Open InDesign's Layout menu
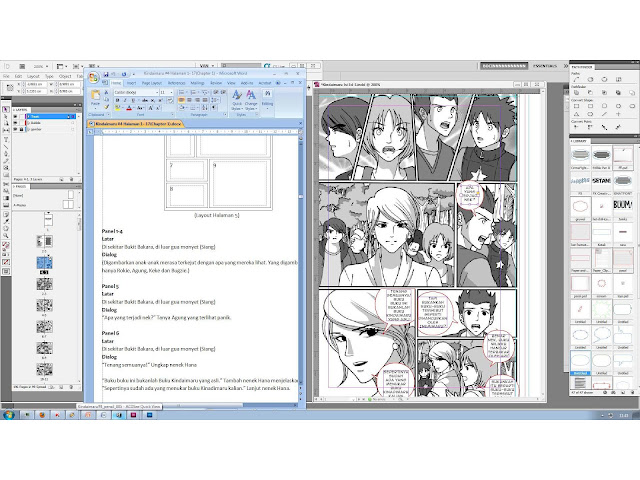Screen dimensions: 640x480 point(33,76)
